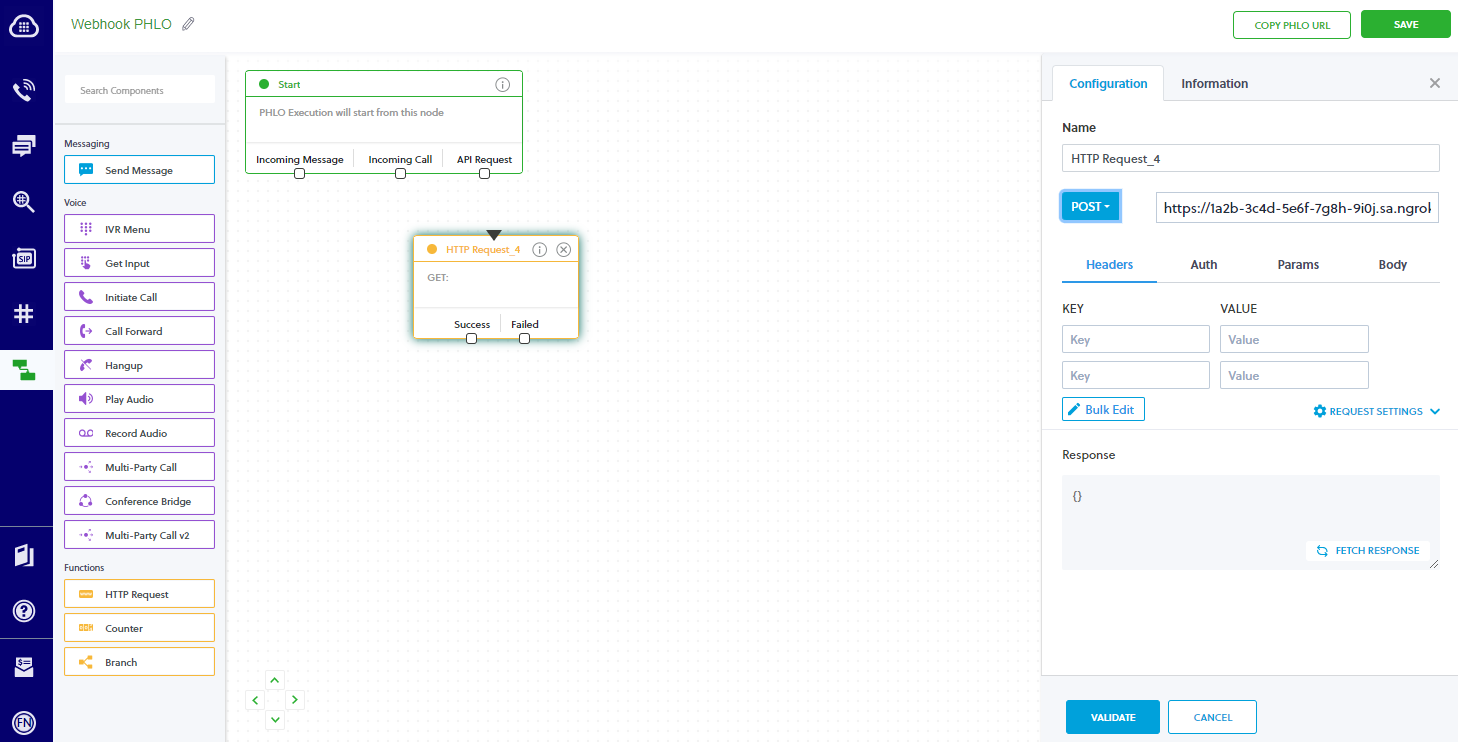This screenshot has width=1458, height=742.
Task: Select the API Request trigger on Start node
Action: coord(484,158)
